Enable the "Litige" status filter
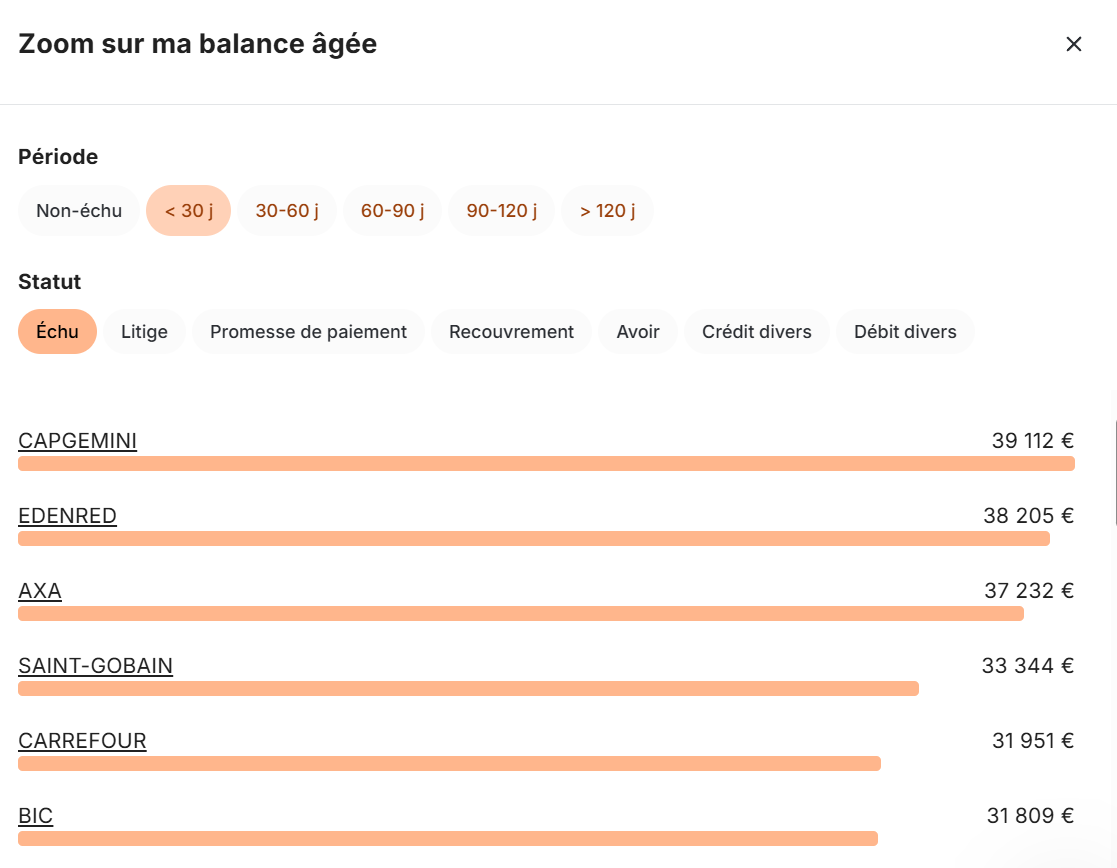 tap(144, 331)
